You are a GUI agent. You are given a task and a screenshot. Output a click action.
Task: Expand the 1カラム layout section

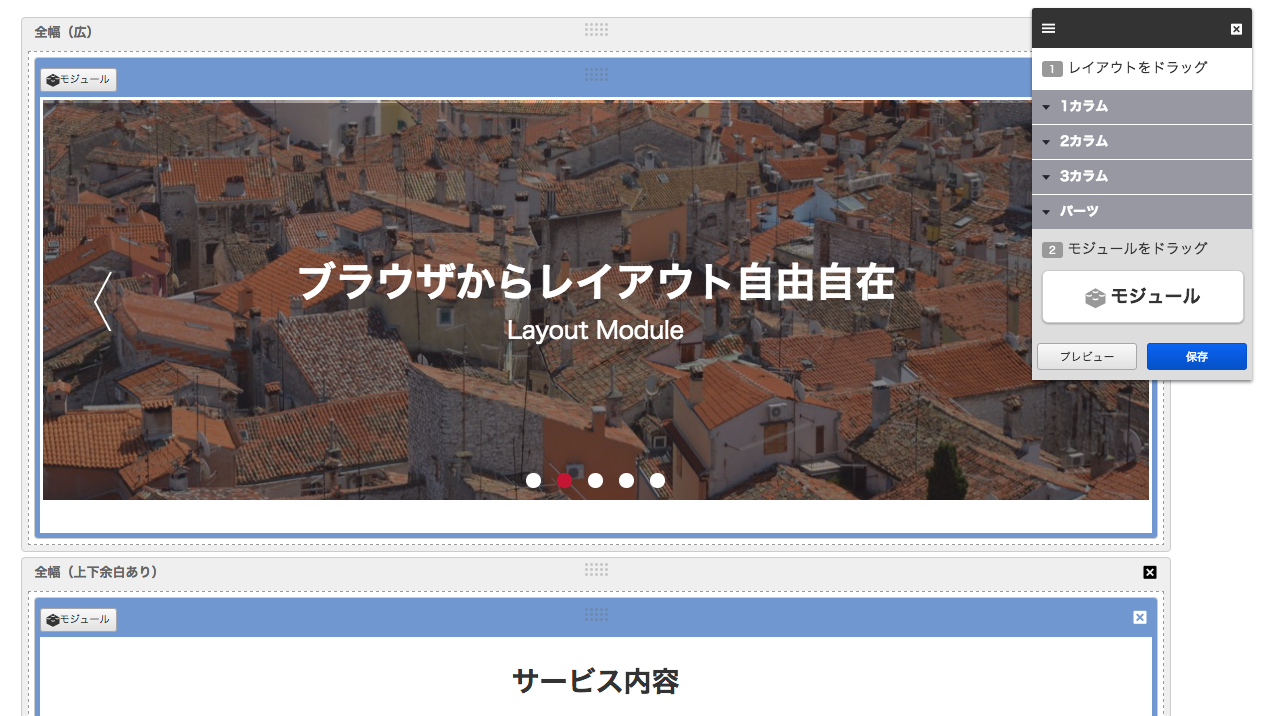(1141, 106)
